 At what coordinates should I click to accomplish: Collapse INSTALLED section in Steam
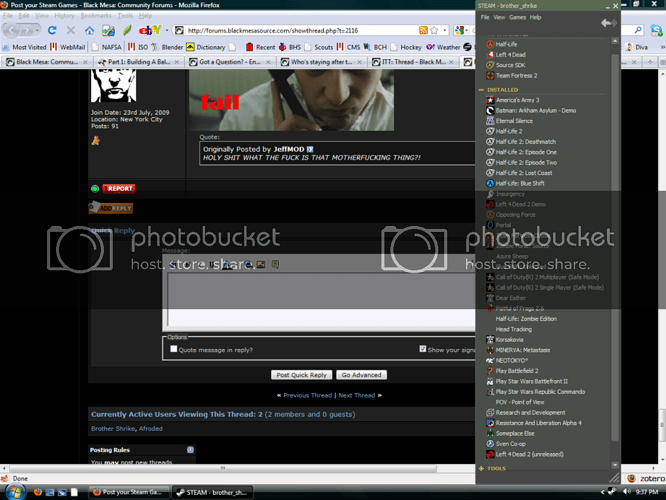pyautogui.click(x=481, y=90)
